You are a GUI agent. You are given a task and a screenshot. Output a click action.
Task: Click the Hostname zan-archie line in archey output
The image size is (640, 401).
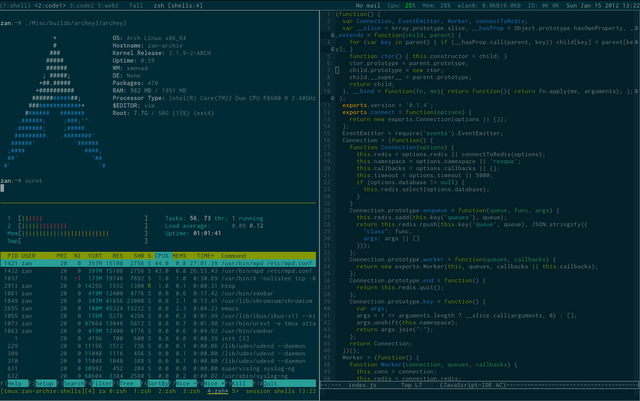pos(147,45)
